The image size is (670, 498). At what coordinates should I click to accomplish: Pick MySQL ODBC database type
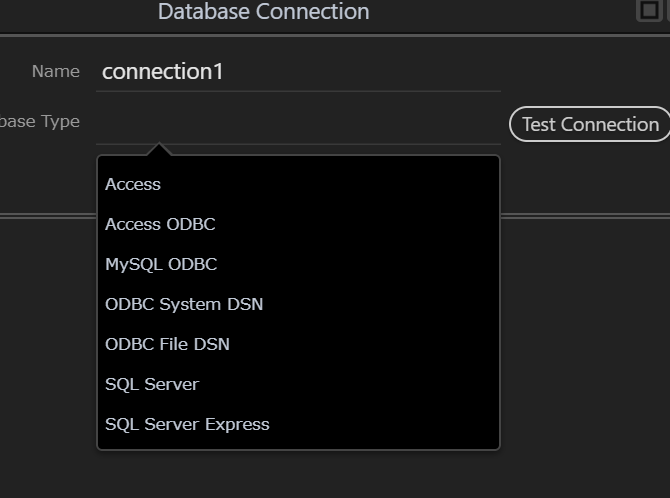298,264
